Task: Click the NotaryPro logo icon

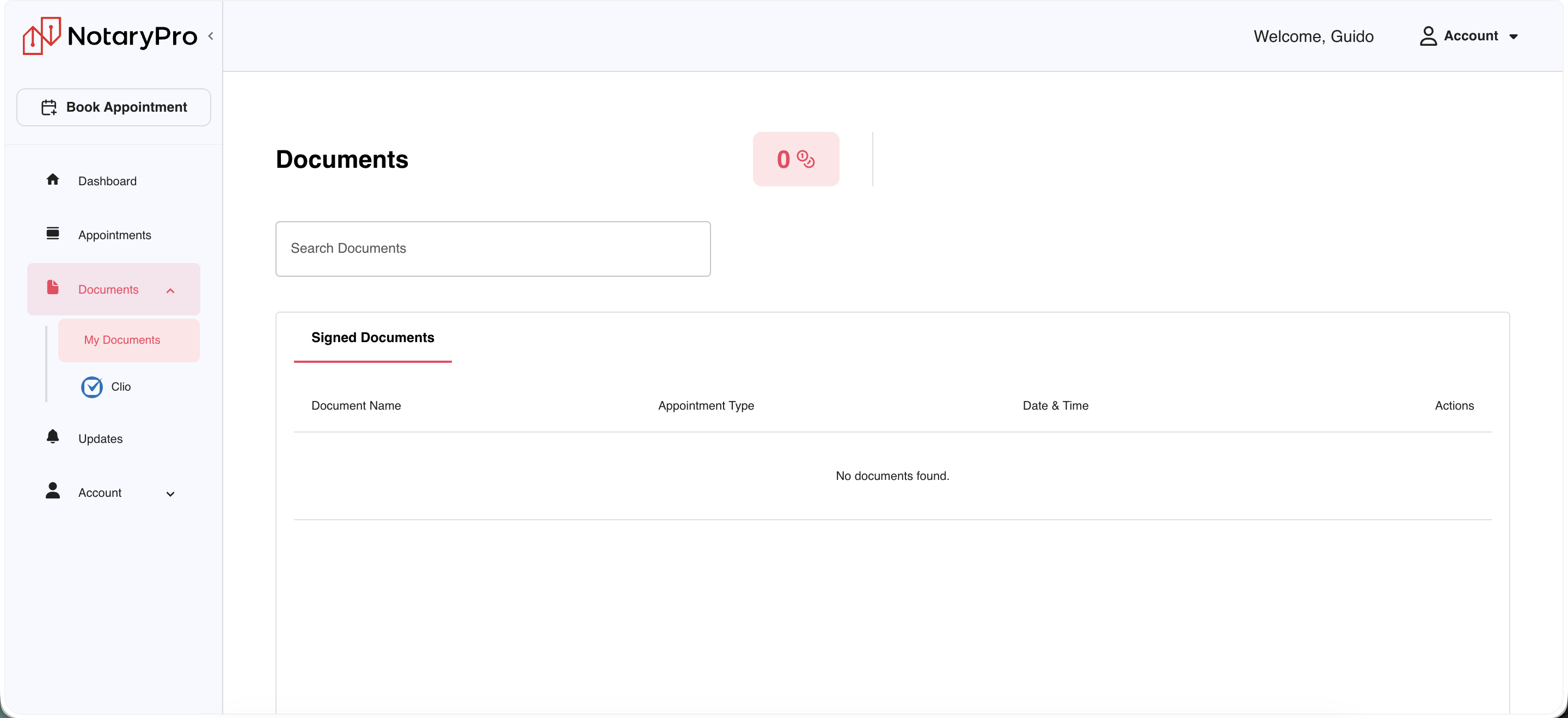Action: point(41,36)
